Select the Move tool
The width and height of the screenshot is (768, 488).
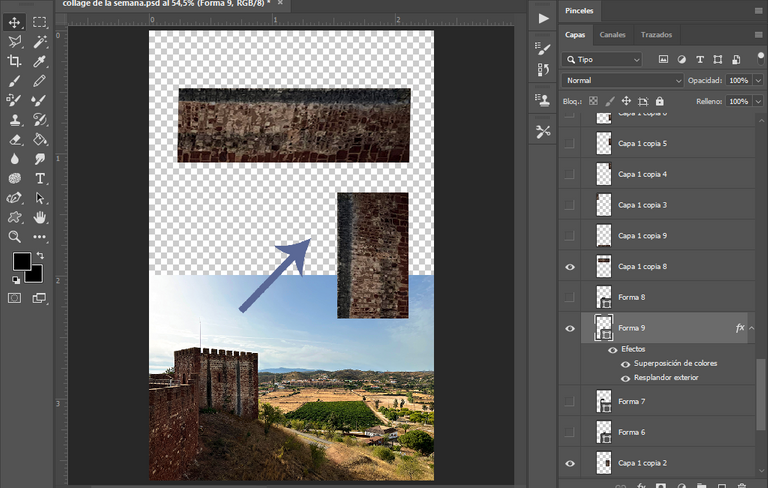point(14,22)
